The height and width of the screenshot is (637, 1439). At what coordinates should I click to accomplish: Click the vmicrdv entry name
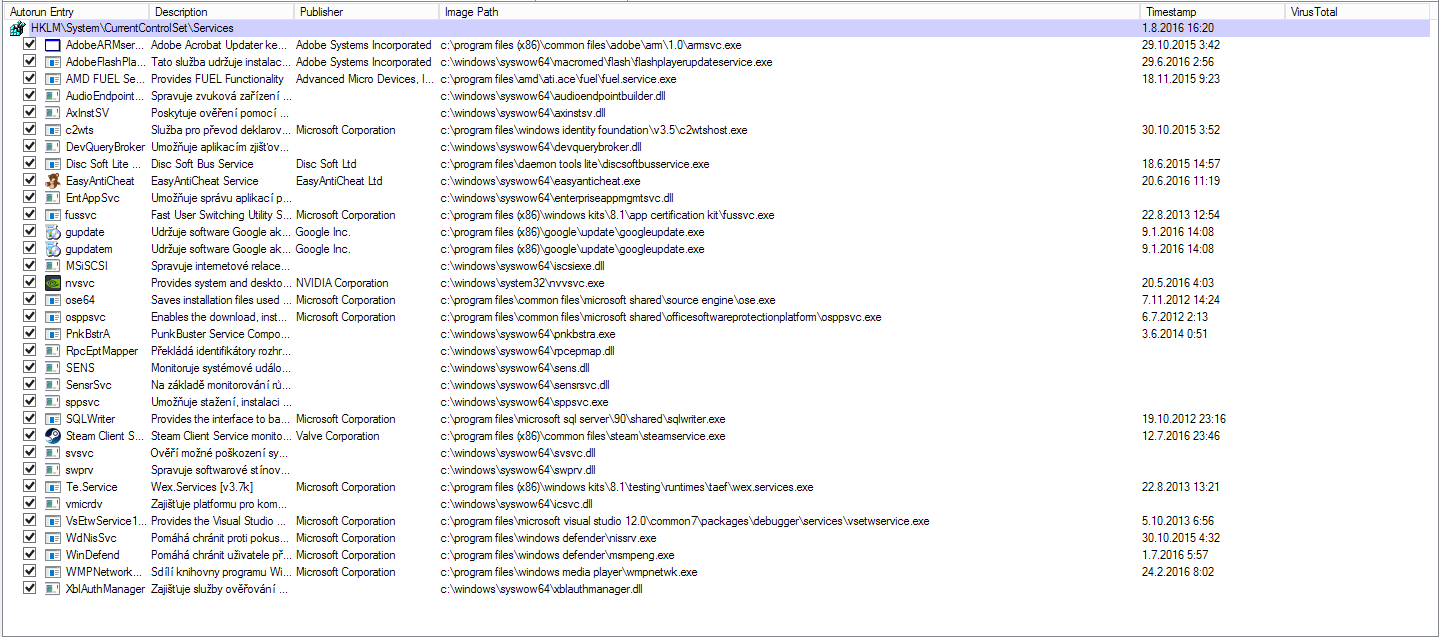click(x=84, y=504)
